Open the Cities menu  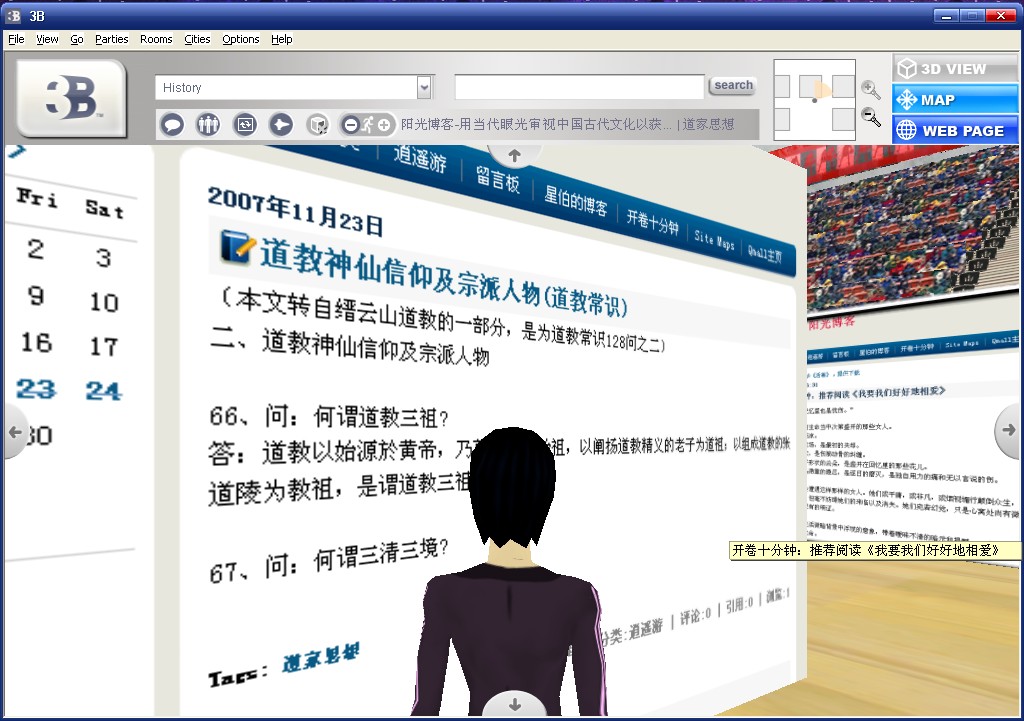197,39
